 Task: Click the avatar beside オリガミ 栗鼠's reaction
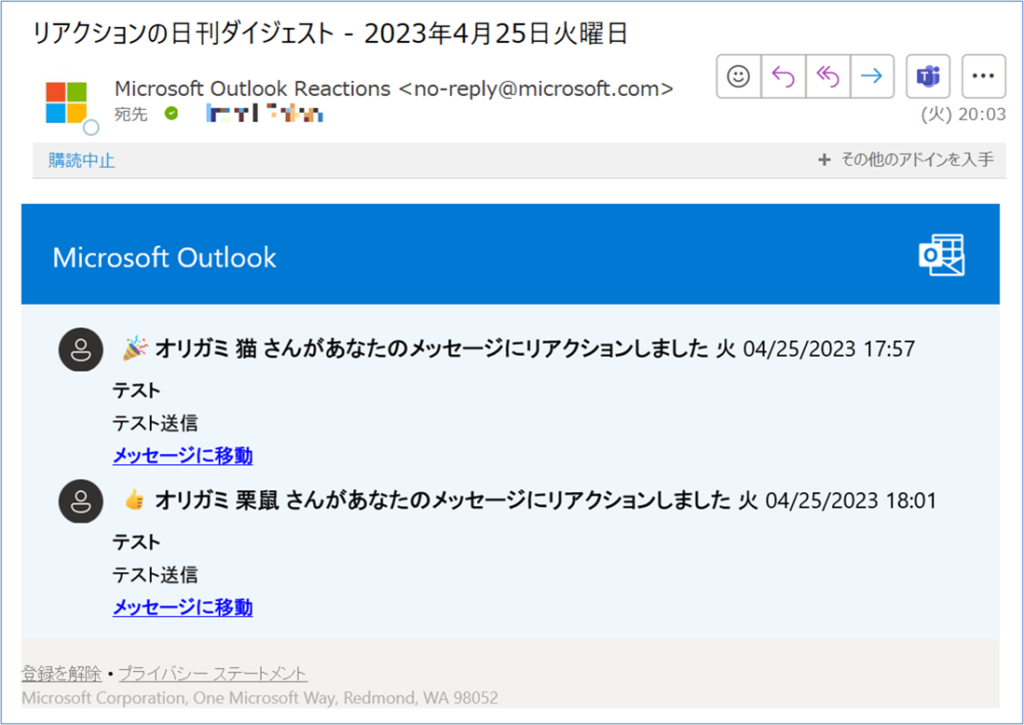[x=81, y=501]
